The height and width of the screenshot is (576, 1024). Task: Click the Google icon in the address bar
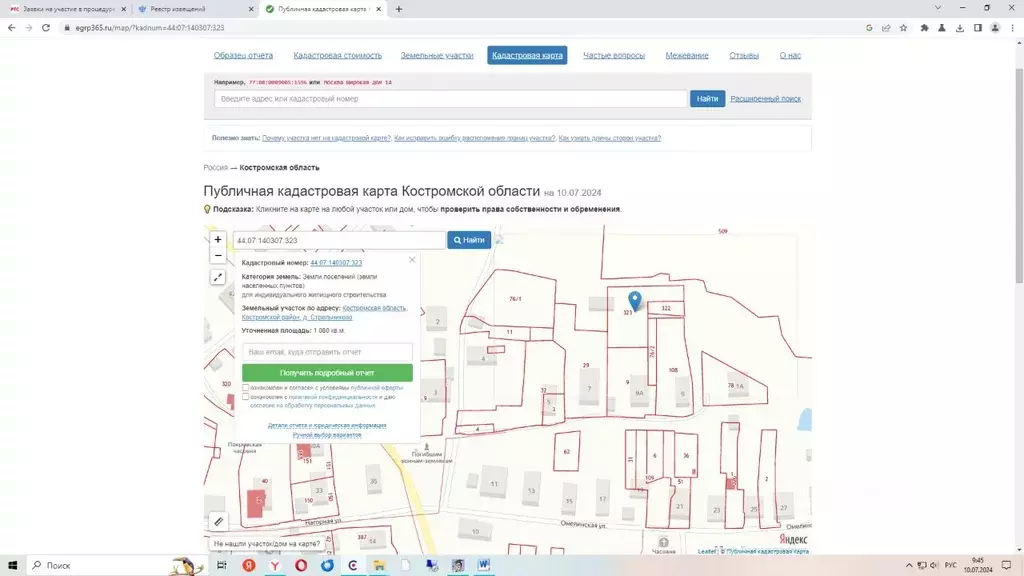pyautogui.click(x=869, y=27)
